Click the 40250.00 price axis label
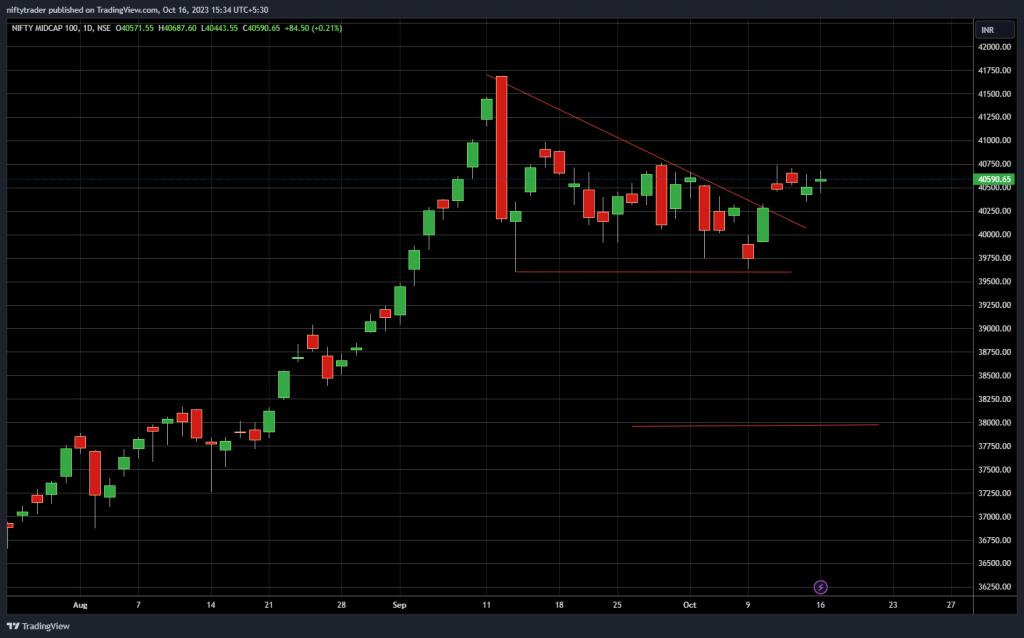The image size is (1024, 638). click(994, 211)
